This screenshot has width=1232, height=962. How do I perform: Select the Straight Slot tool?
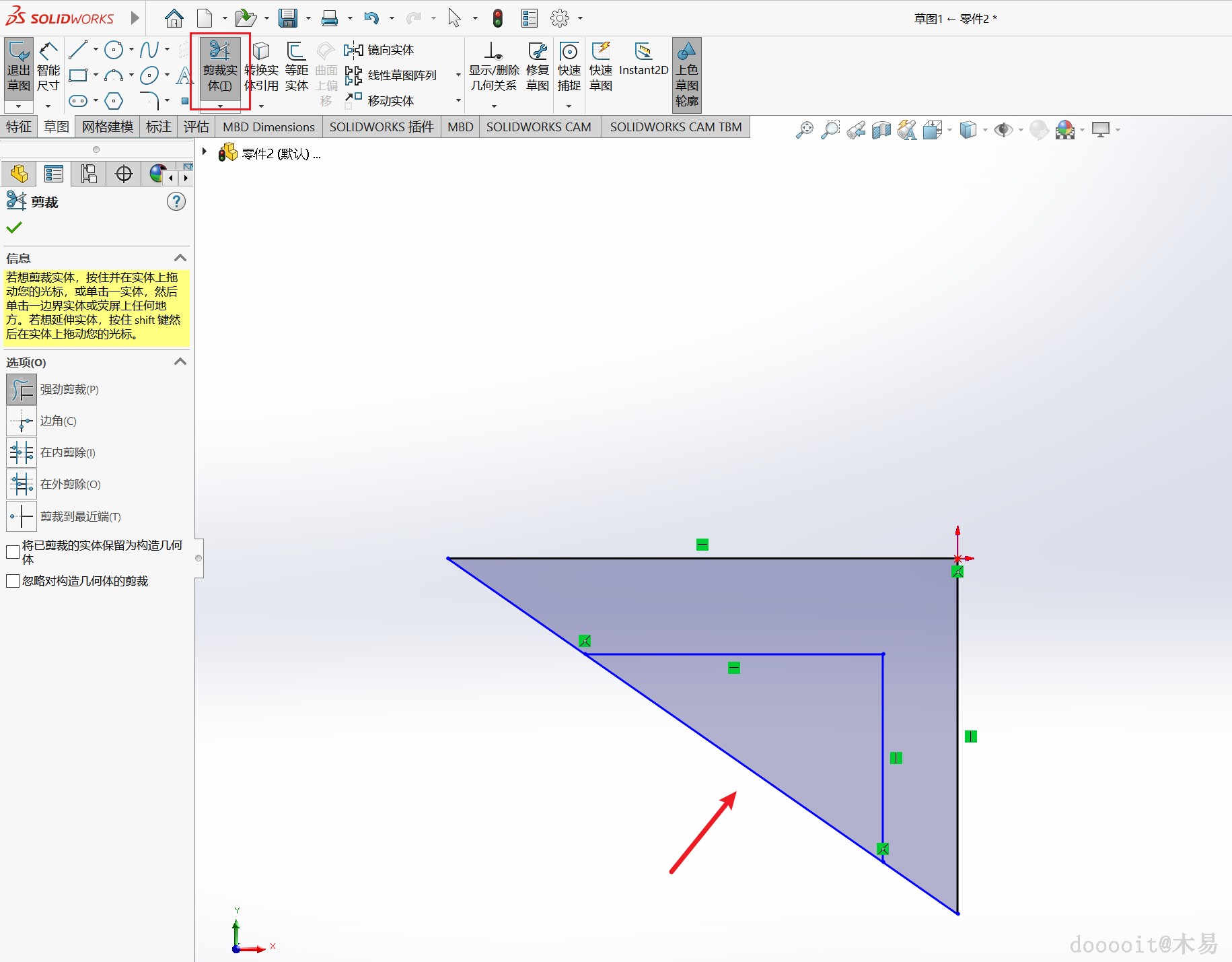(x=78, y=101)
